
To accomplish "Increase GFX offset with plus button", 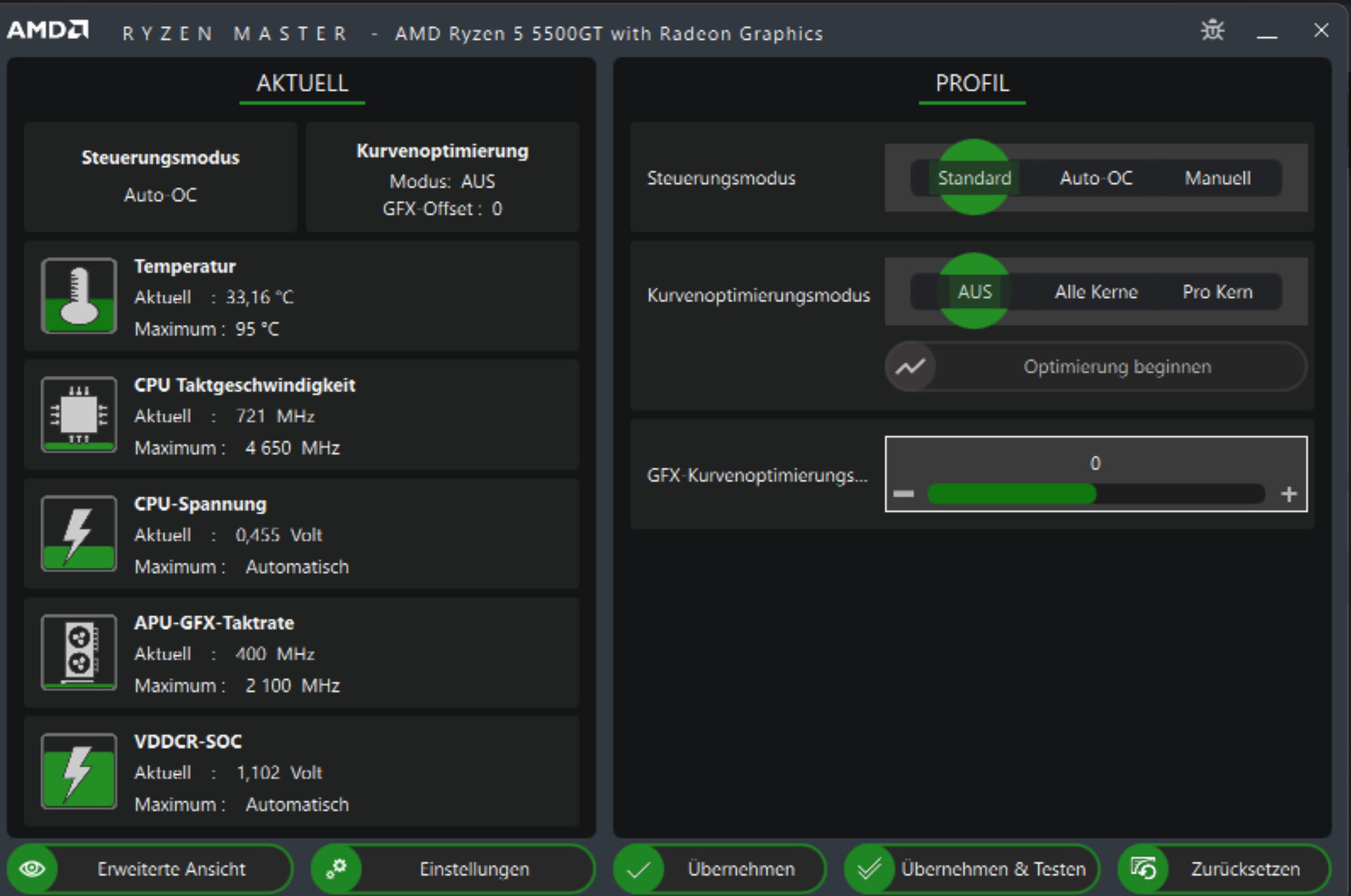I will click(x=1289, y=494).
